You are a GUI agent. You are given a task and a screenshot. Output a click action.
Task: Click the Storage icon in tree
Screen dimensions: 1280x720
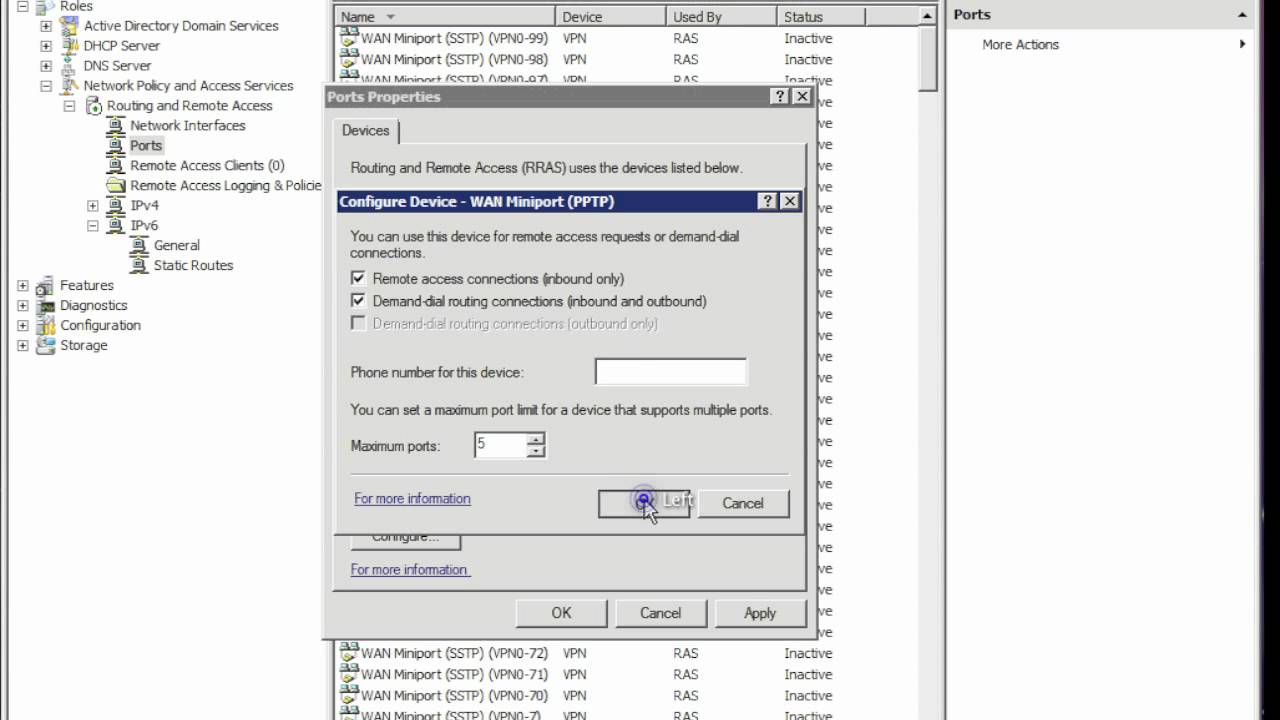point(45,346)
